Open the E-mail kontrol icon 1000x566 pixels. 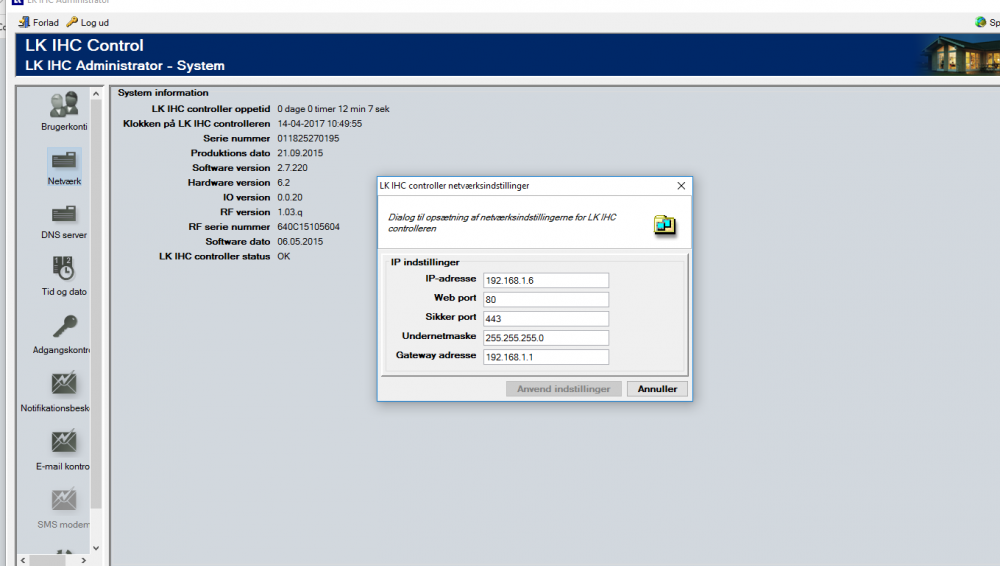pyautogui.click(x=64, y=442)
